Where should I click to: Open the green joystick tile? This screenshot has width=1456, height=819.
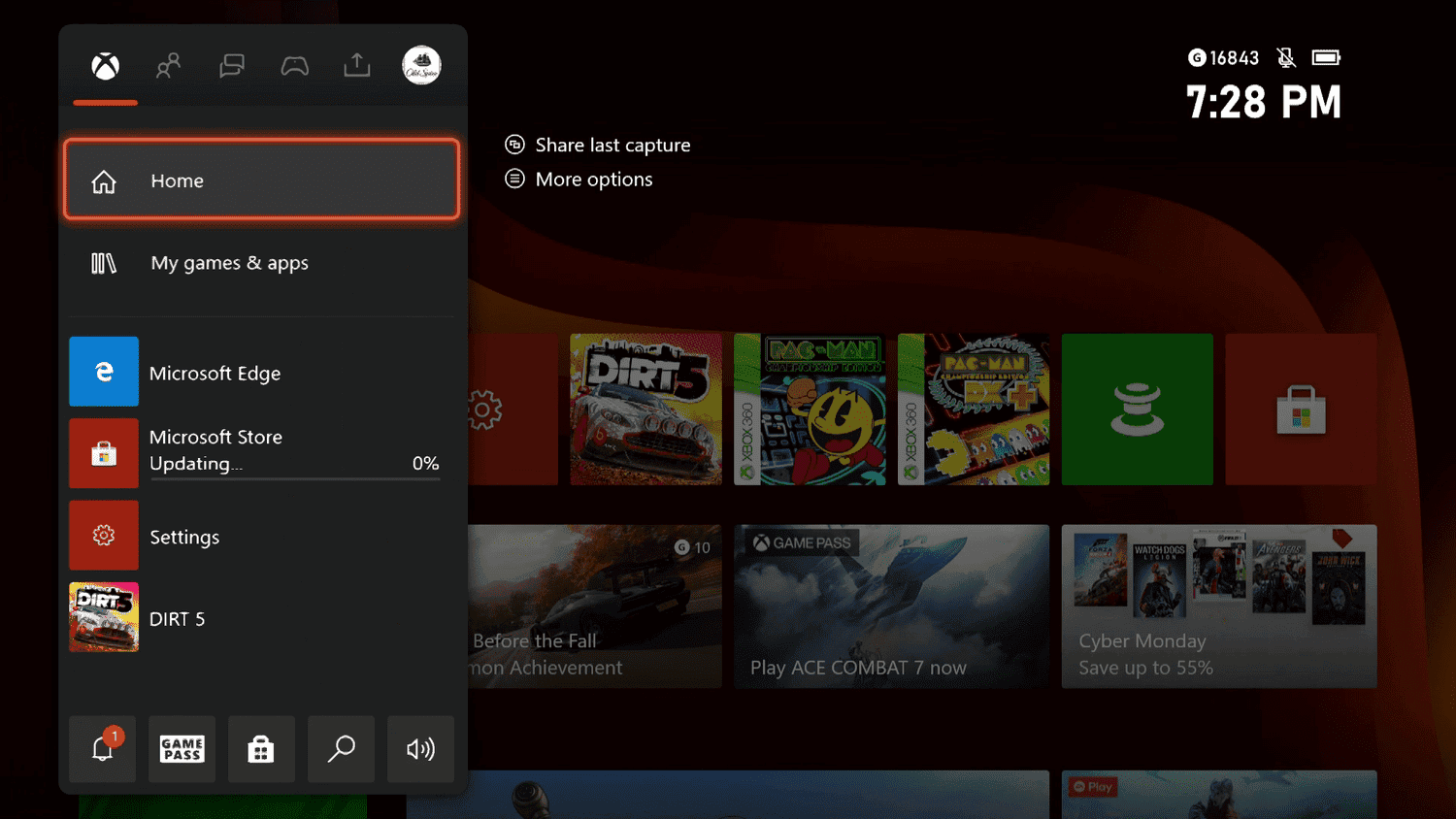(x=1138, y=409)
